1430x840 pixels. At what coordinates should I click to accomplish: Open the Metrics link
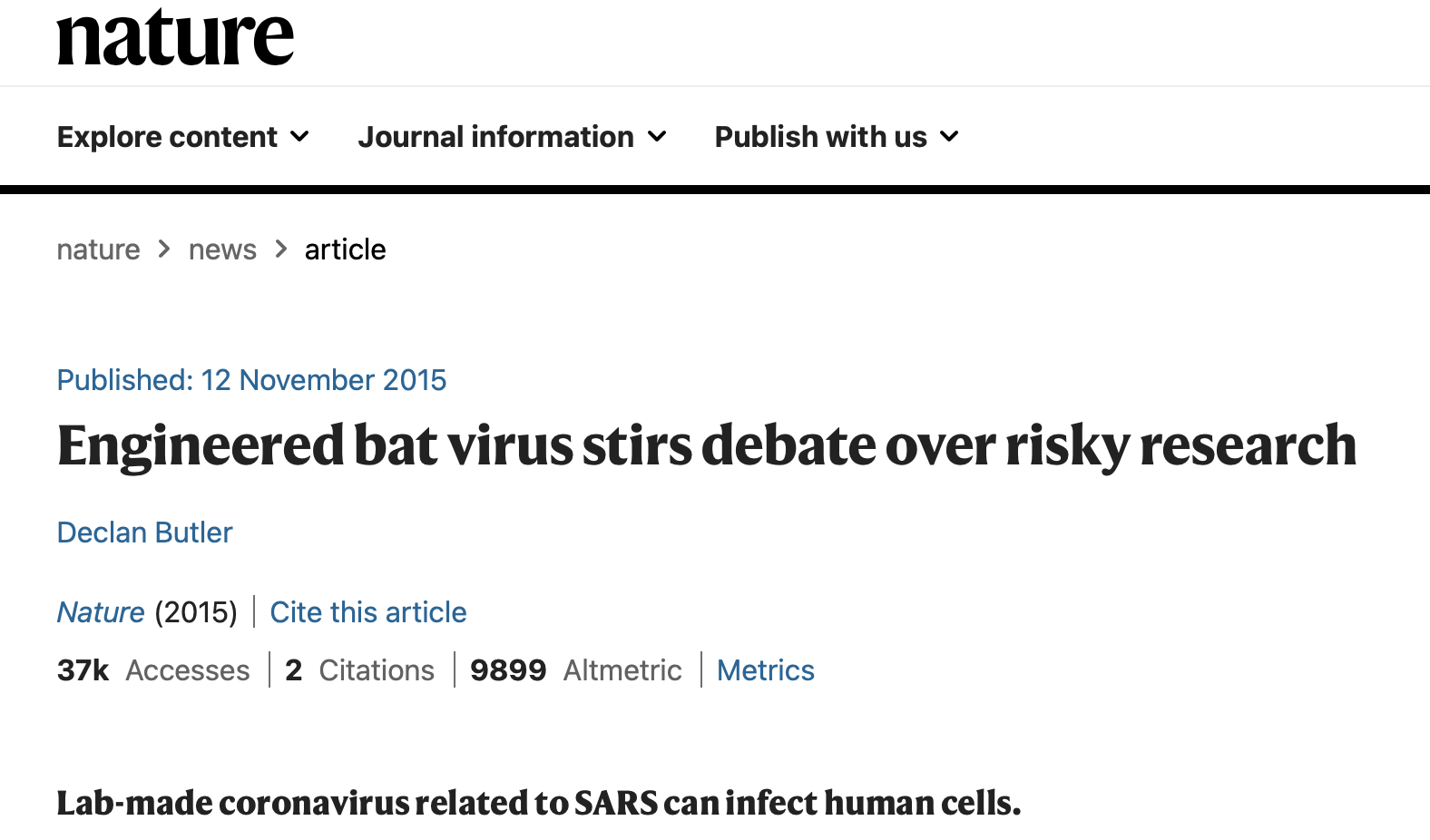coord(766,670)
